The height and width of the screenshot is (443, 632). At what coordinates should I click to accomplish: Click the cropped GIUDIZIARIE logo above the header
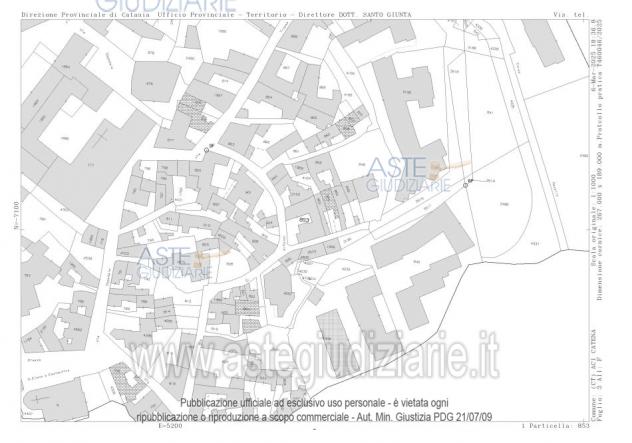pos(166,6)
